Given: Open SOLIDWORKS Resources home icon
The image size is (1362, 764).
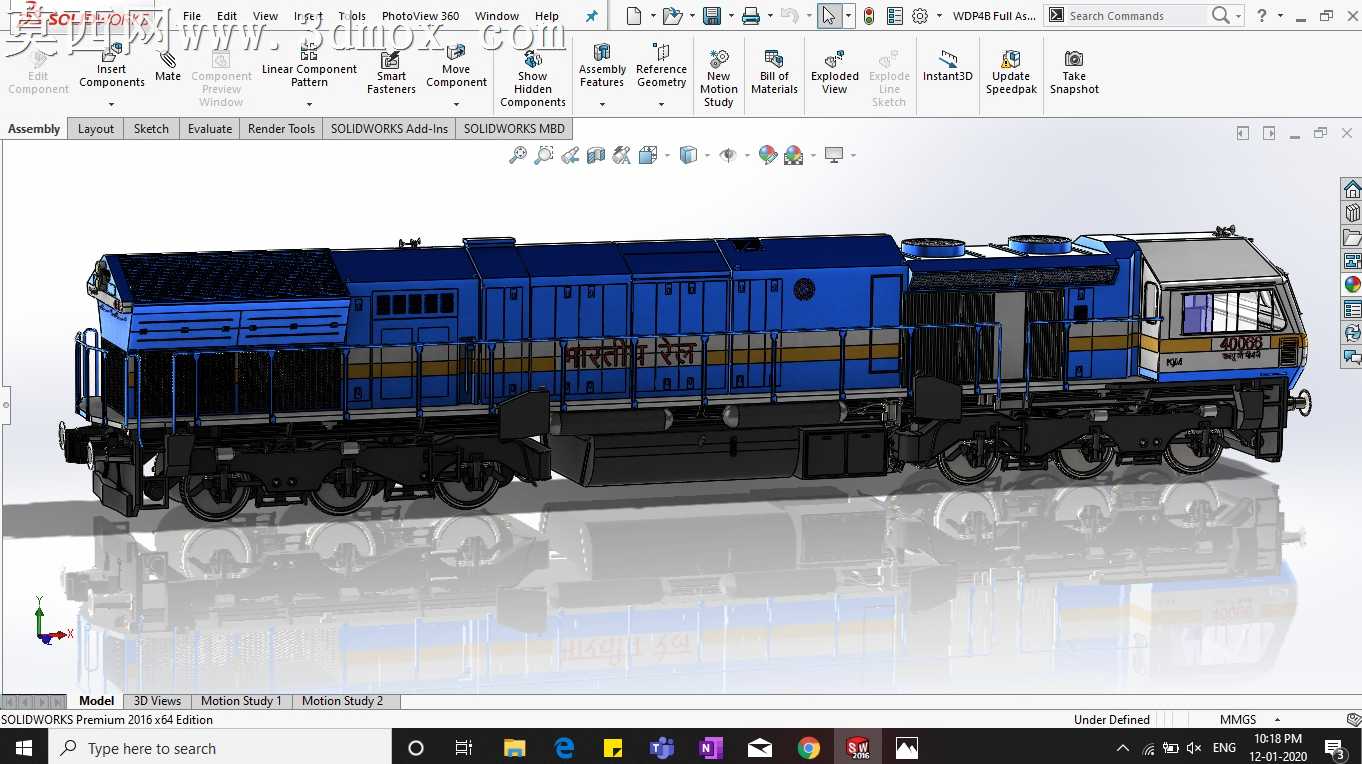Looking at the screenshot, I should pos(1352,190).
